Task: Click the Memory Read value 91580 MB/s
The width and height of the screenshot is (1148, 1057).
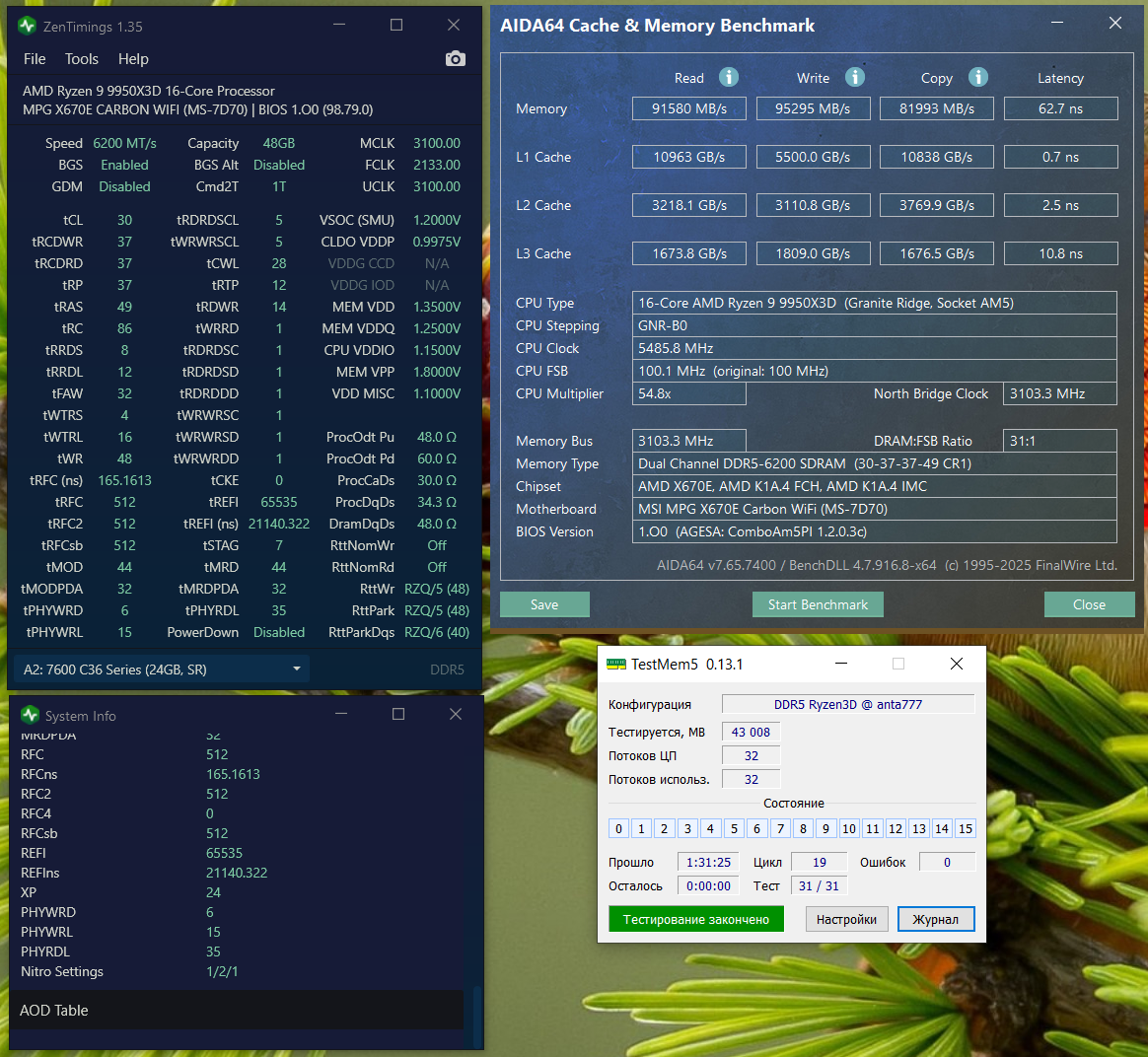Action: click(689, 108)
